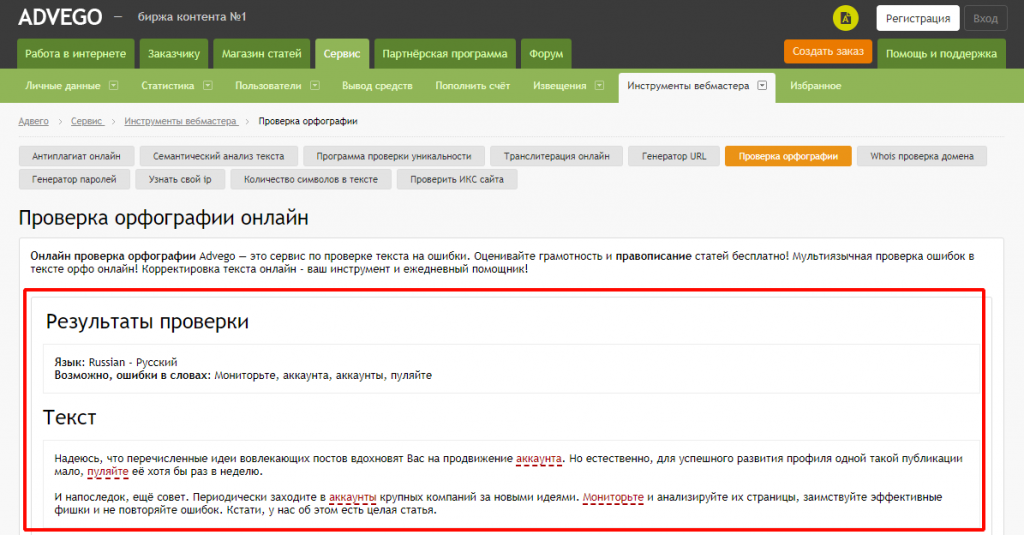Click the yellow round badge icon
Image resolution: width=1024 pixels, height=535 pixels.
(846, 18)
